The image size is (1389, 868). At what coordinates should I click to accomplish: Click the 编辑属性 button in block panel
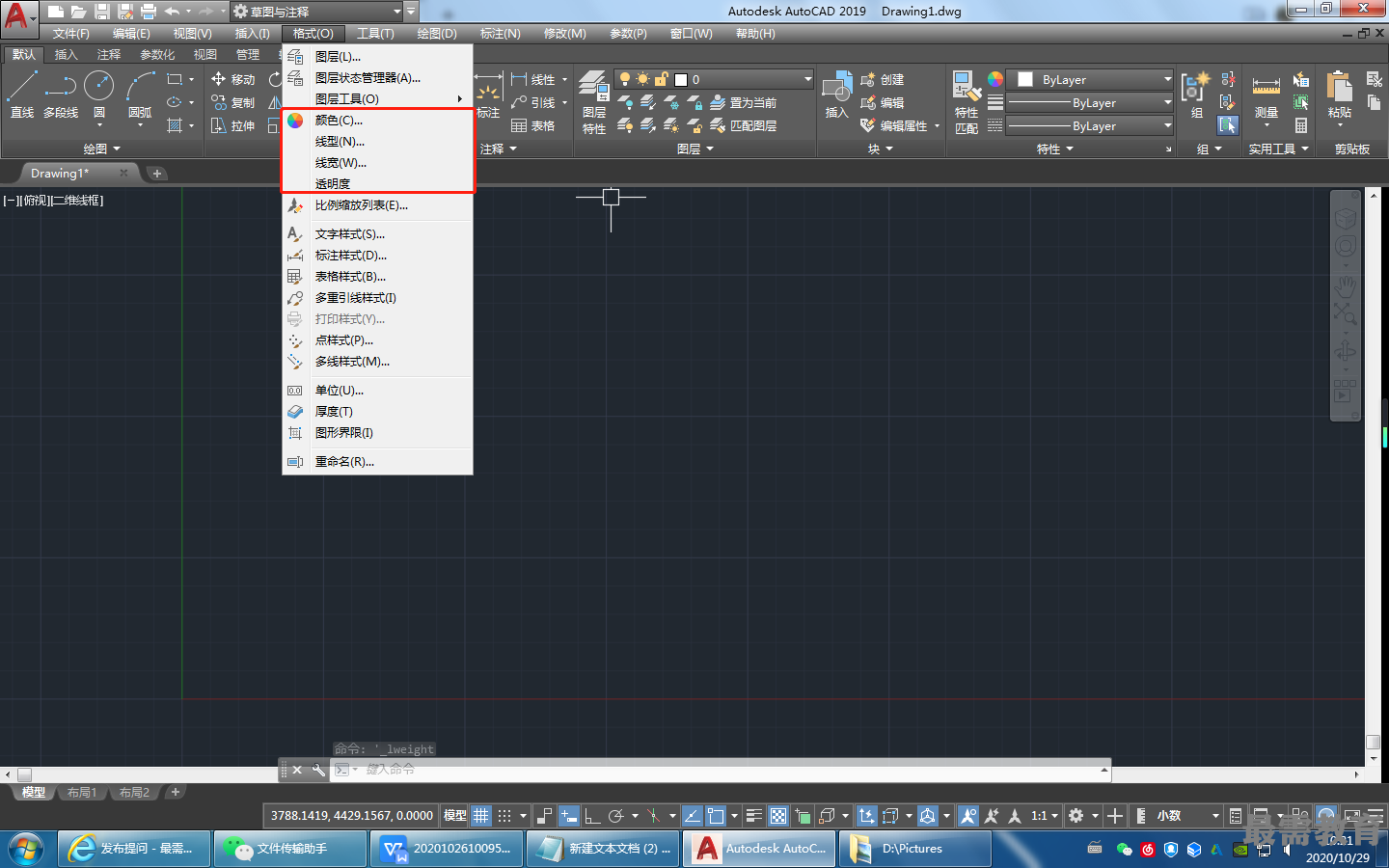pyautogui.click(x=899, y=125)
